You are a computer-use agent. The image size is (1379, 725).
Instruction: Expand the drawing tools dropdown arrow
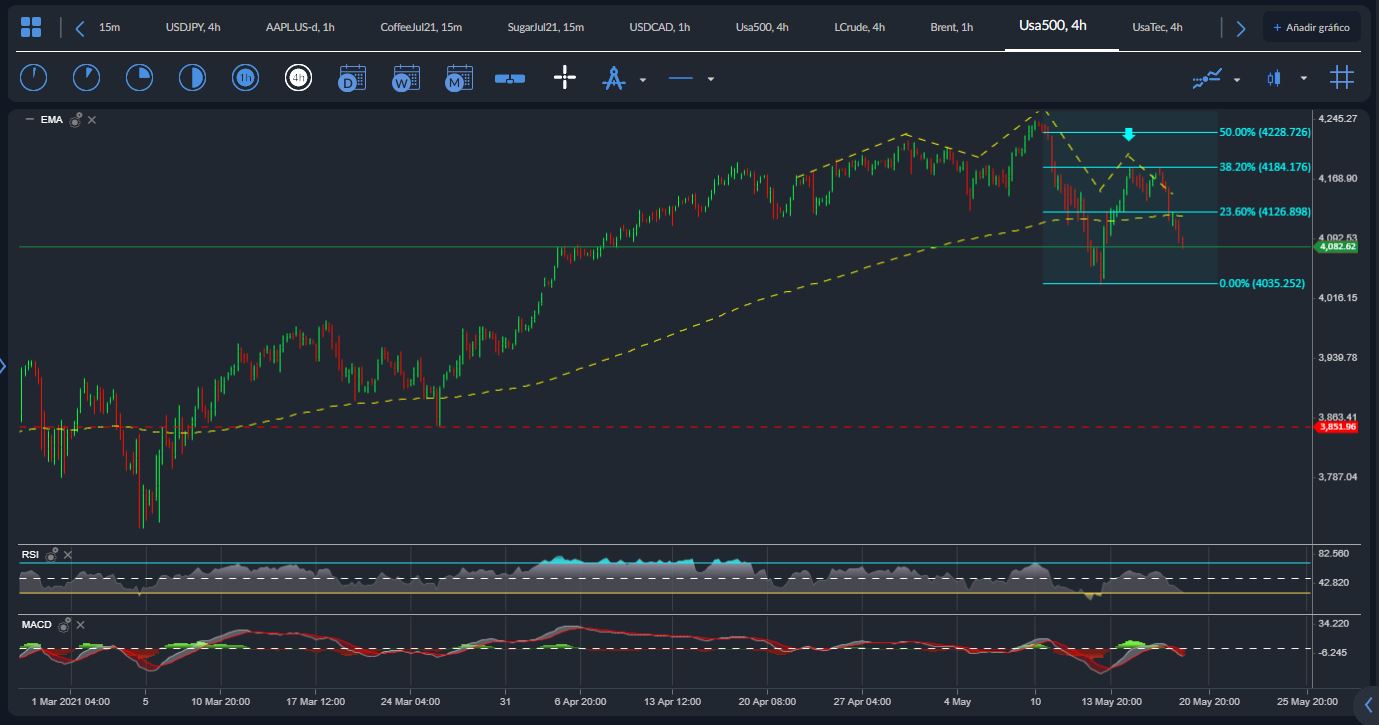point(643,79)
